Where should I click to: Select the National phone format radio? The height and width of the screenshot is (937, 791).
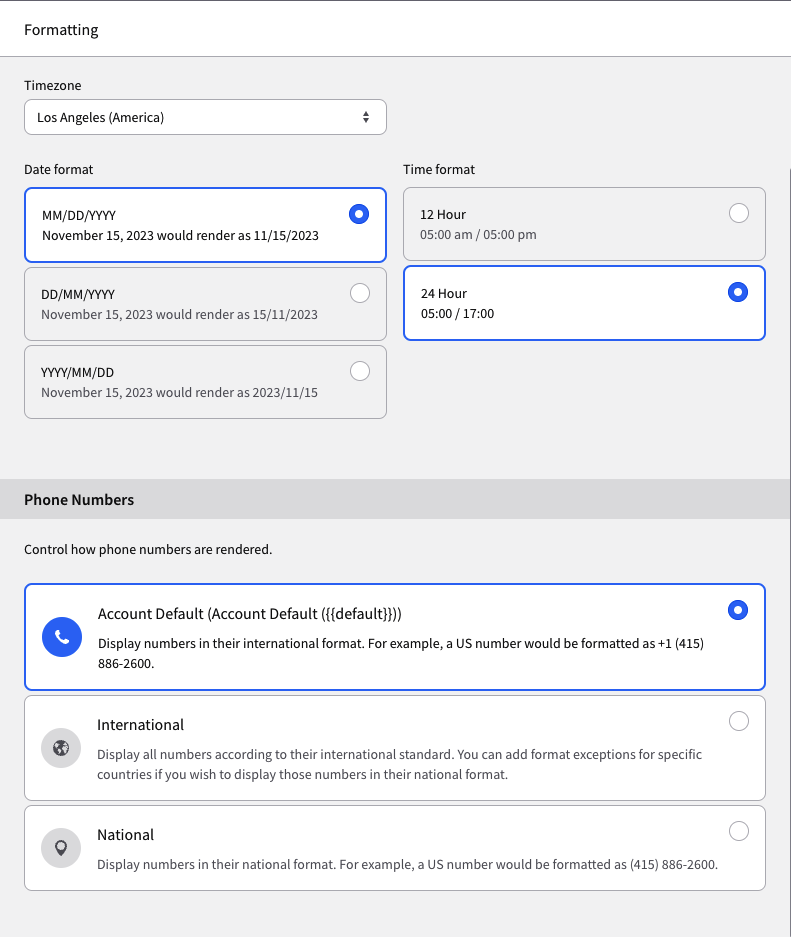tap(739, 831)
